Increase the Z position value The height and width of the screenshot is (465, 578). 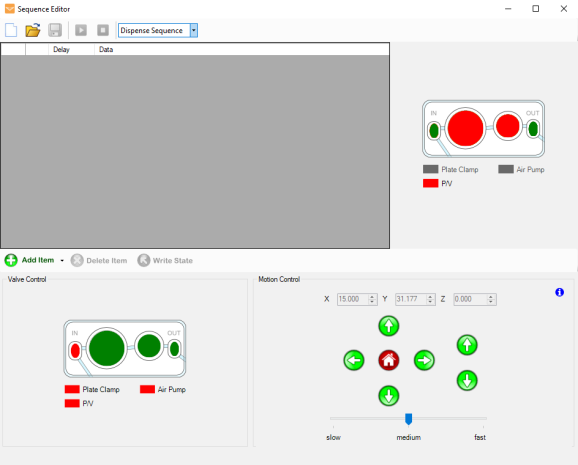click(x=491, y=296)
